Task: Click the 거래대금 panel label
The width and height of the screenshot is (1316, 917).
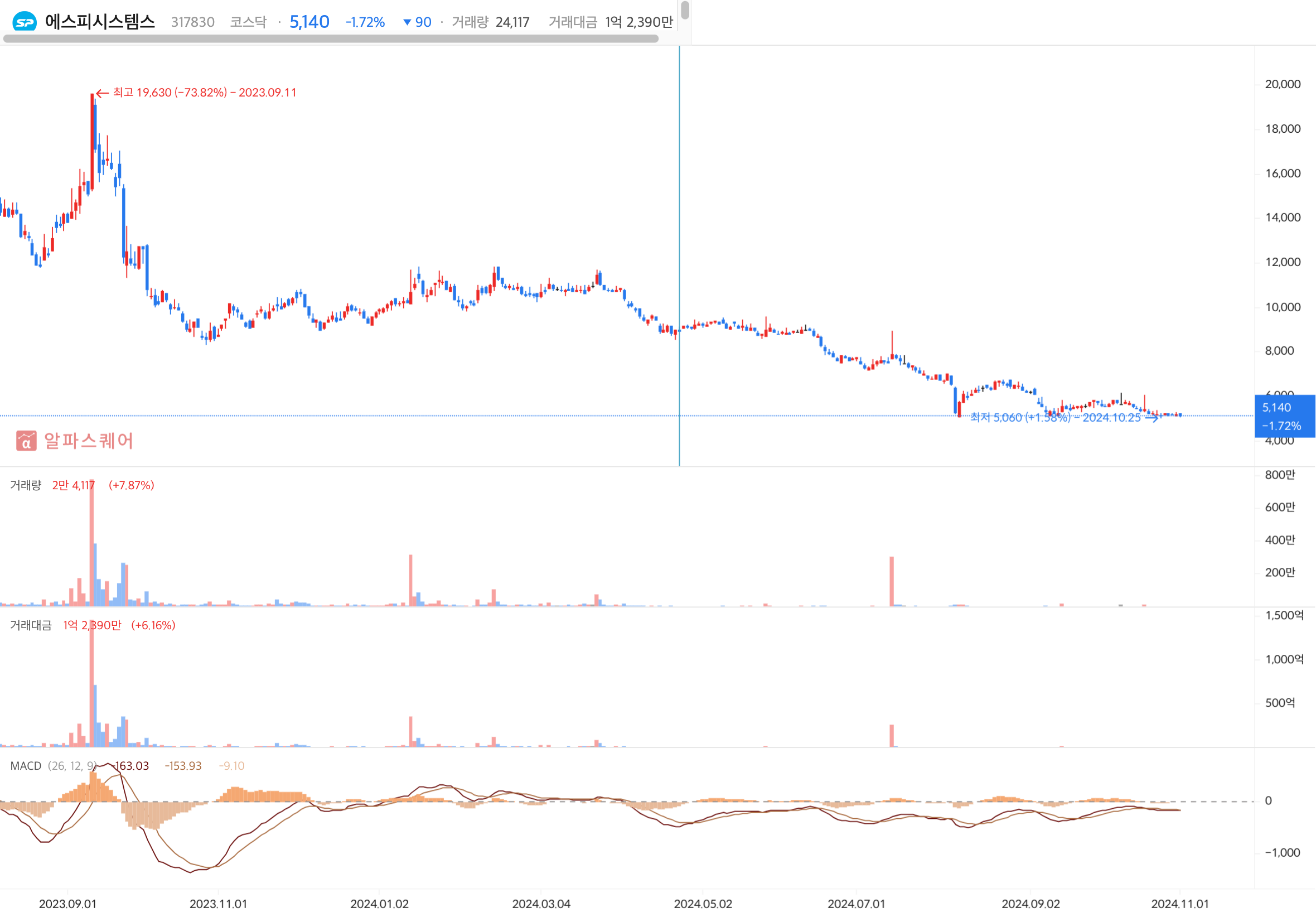Action: [31, 625]
